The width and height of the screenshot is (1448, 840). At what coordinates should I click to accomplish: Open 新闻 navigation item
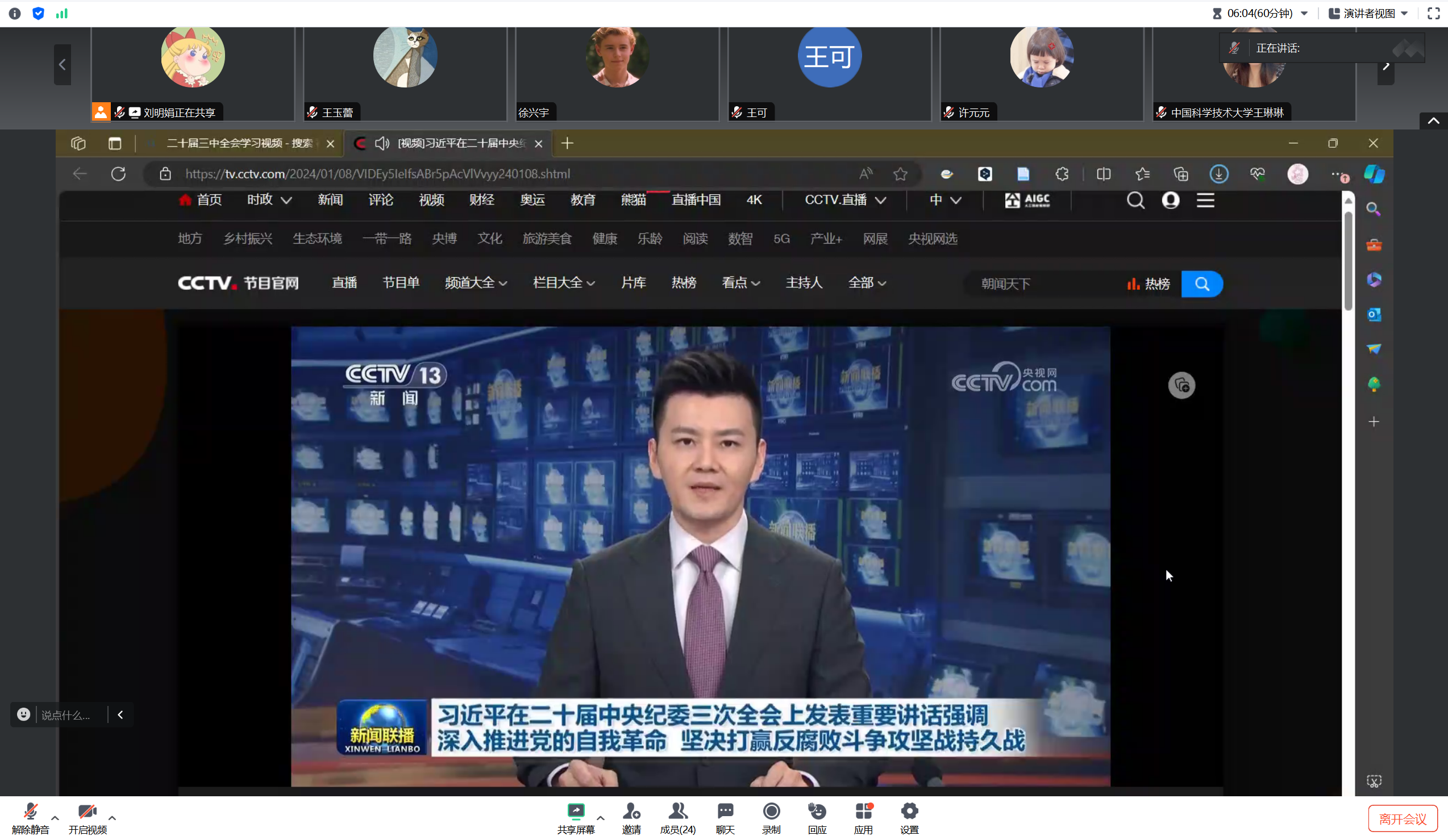click(x=330, y=199)
